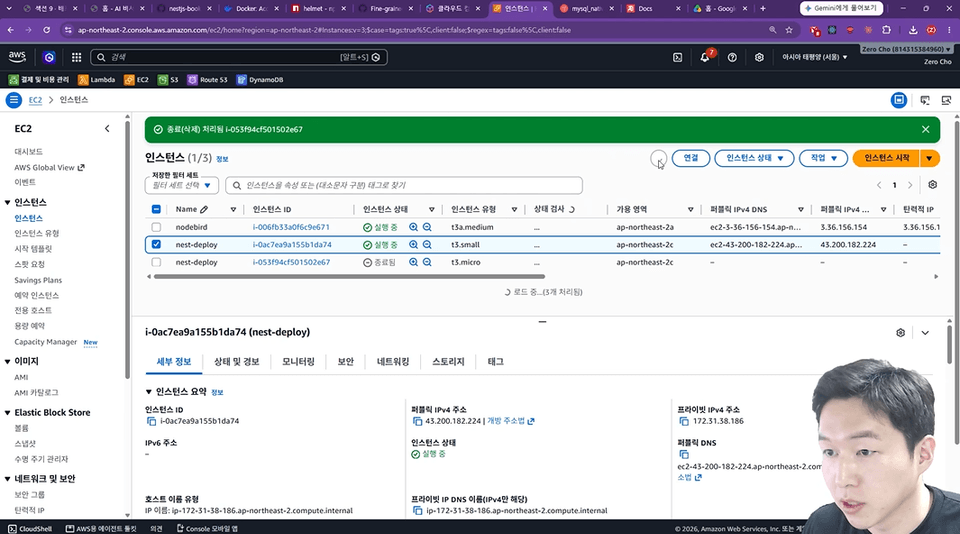This screenshot has width=960, height=534.
Task: Switch to the Tags tab
Action: tap(495, 362)
